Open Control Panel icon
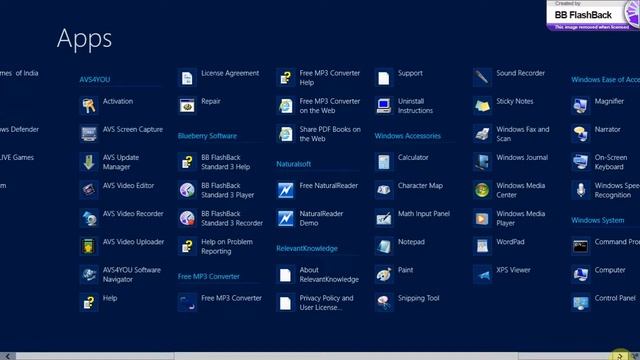 click(580, 303)
